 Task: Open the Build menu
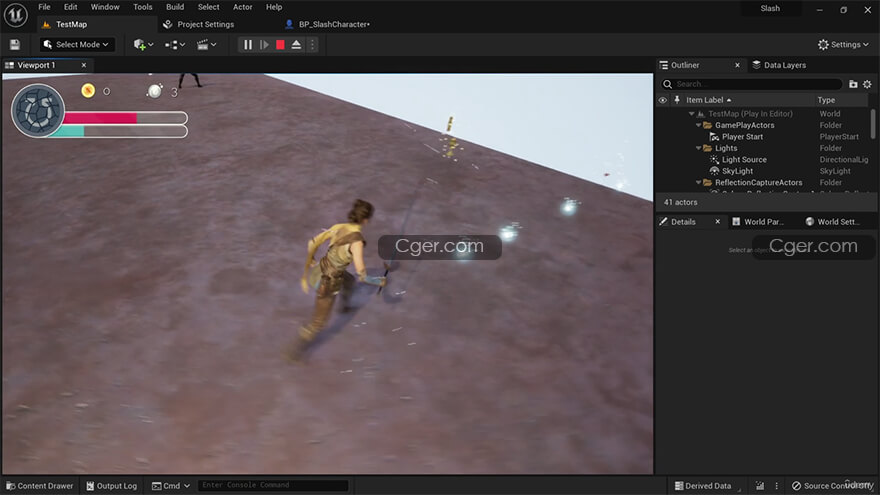click(175, 7)
